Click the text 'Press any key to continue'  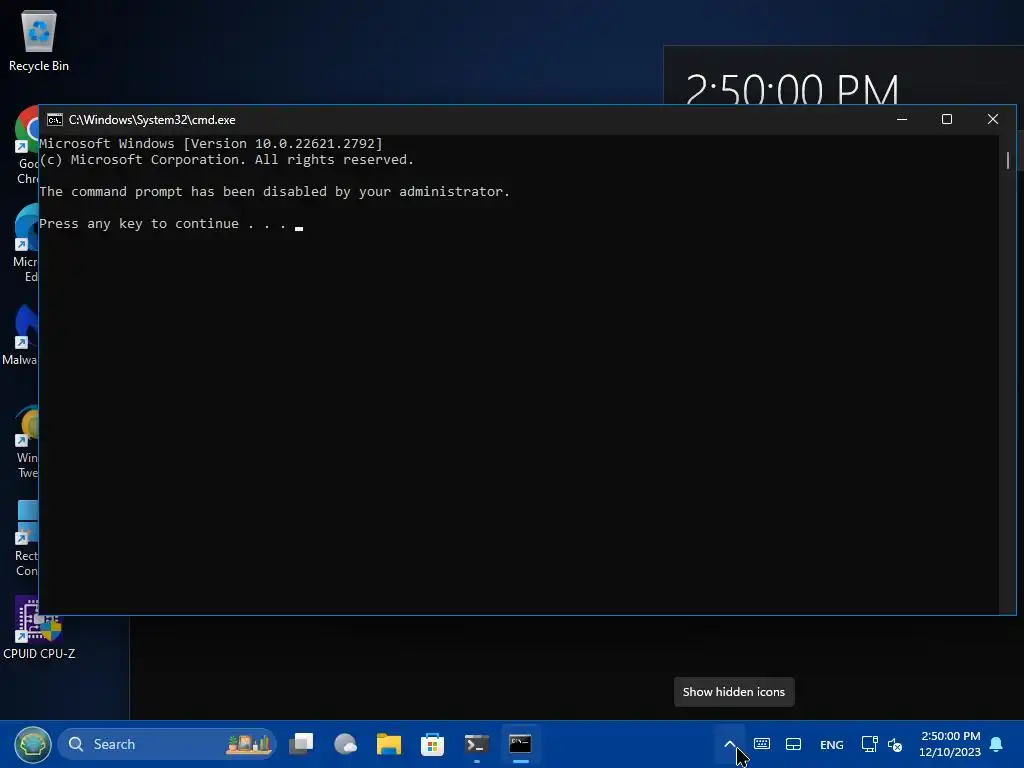pos(138,224)
